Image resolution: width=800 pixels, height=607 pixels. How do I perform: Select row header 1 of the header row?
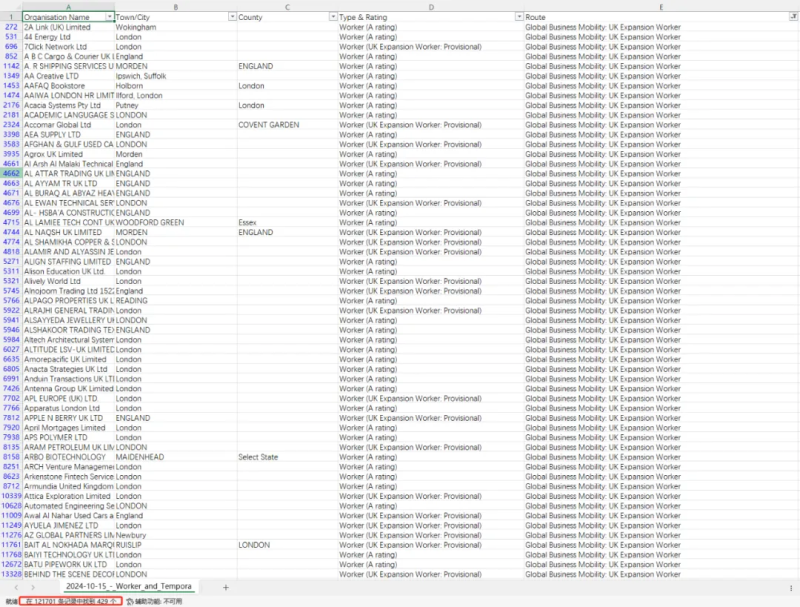click(11, 17)
